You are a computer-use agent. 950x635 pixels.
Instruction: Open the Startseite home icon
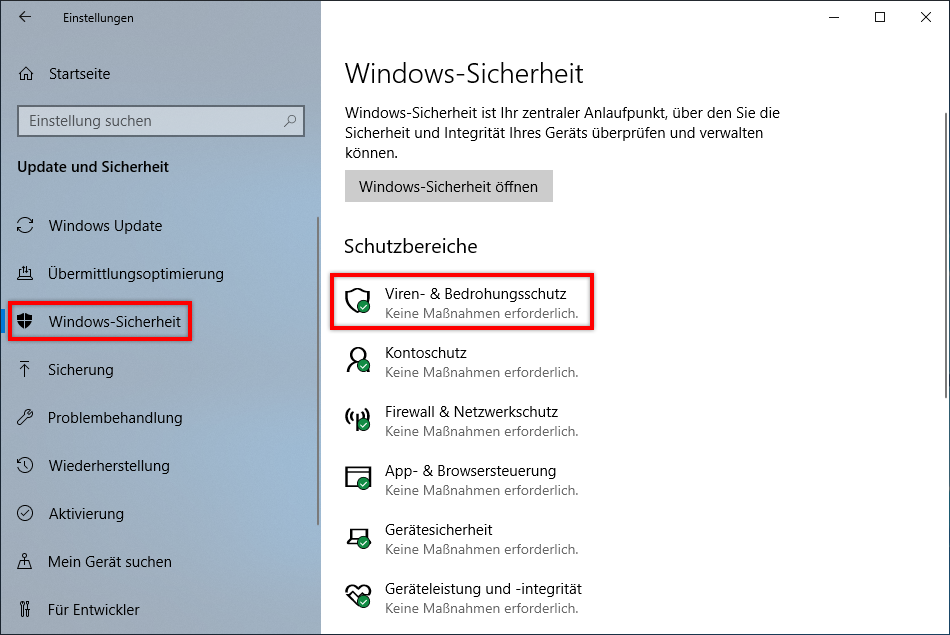[x=26, y=74]
